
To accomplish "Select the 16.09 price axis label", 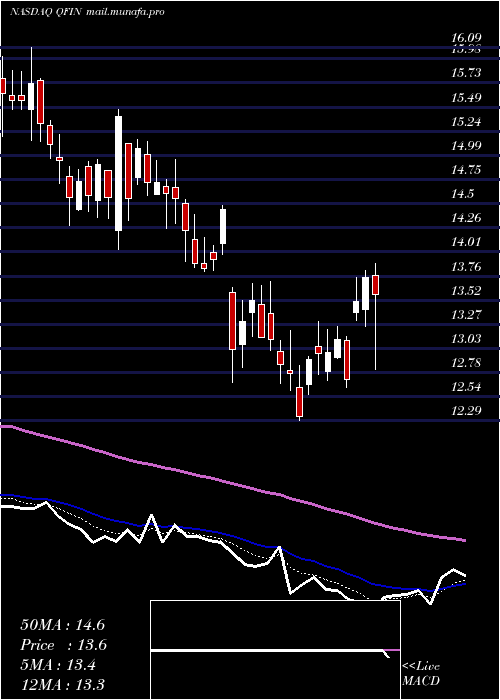I will click(467, 38).
